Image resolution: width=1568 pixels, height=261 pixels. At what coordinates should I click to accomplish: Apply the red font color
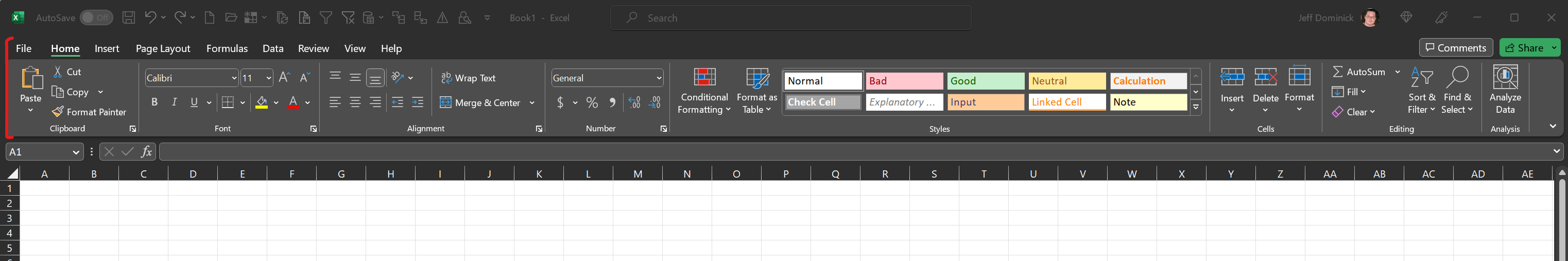click(293, 102)
